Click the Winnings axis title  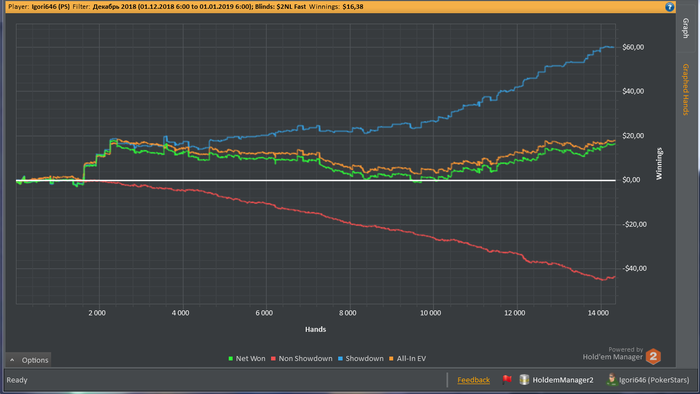[659, 164]
